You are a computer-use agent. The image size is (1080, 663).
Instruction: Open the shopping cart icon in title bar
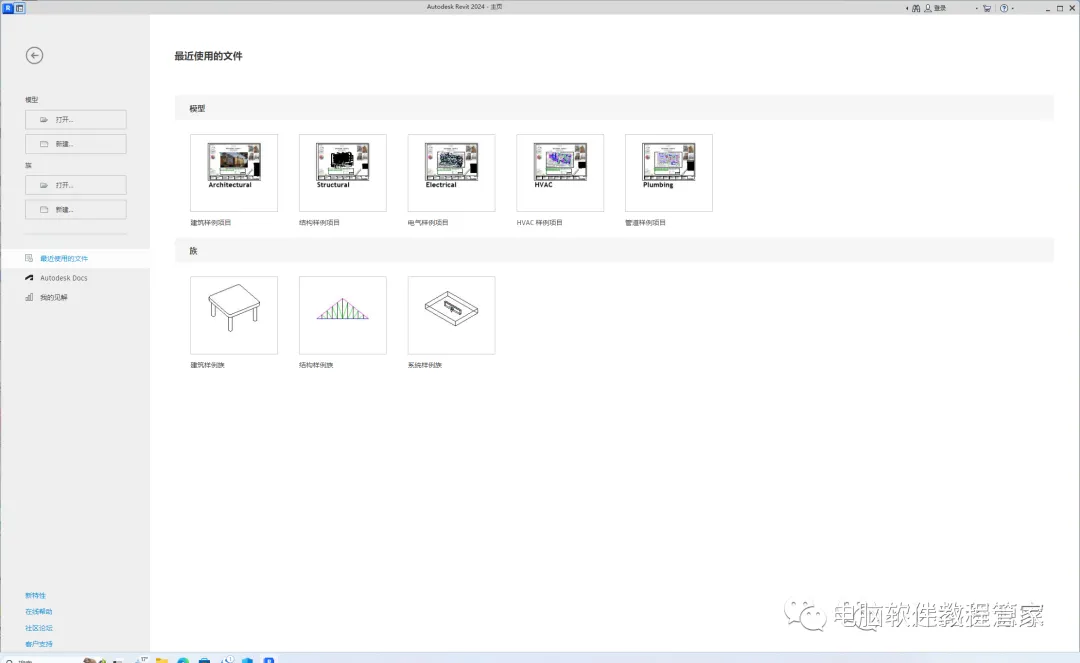tap(987, 8)
